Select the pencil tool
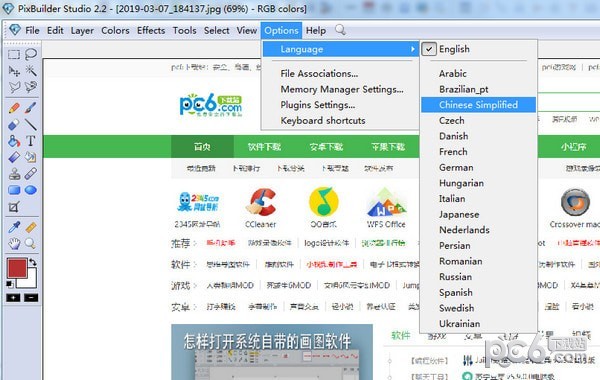 [x=14, y=108]
